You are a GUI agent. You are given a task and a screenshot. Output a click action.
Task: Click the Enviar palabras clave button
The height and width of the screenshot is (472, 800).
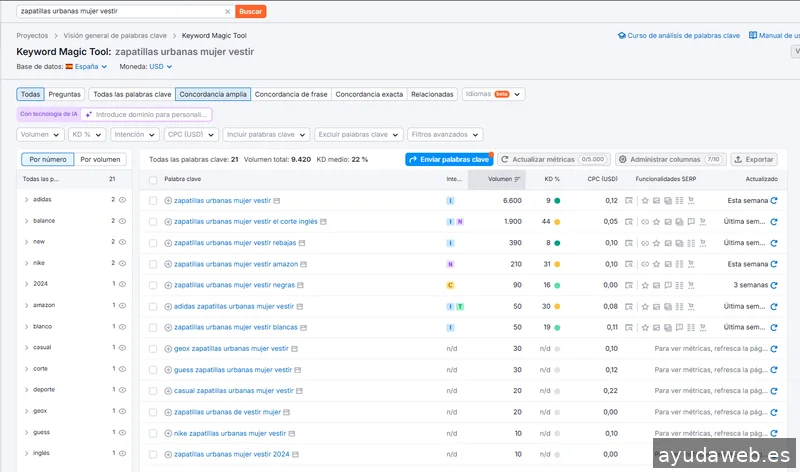448,159
